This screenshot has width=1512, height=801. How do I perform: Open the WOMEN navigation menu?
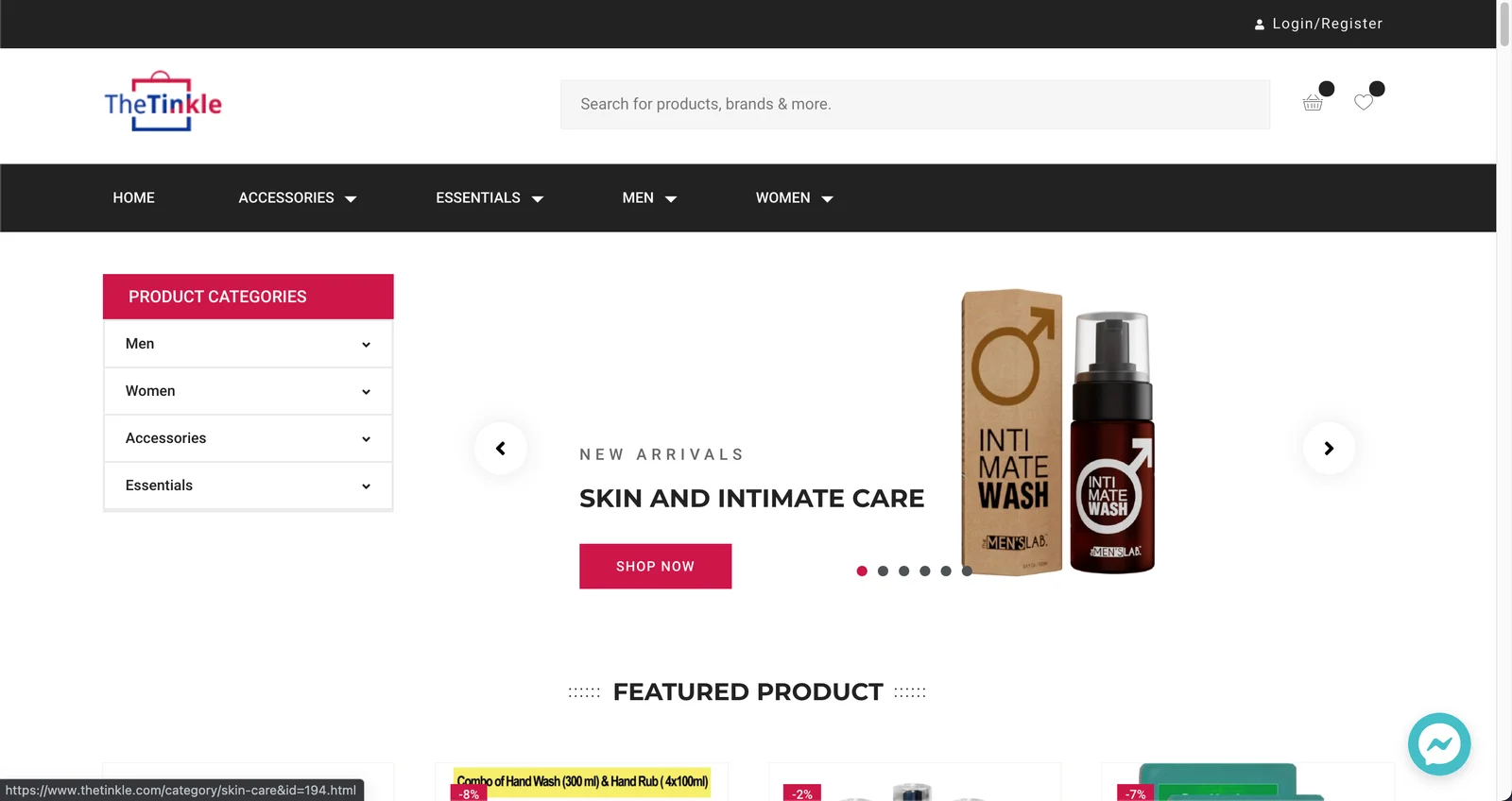point(794,198)
